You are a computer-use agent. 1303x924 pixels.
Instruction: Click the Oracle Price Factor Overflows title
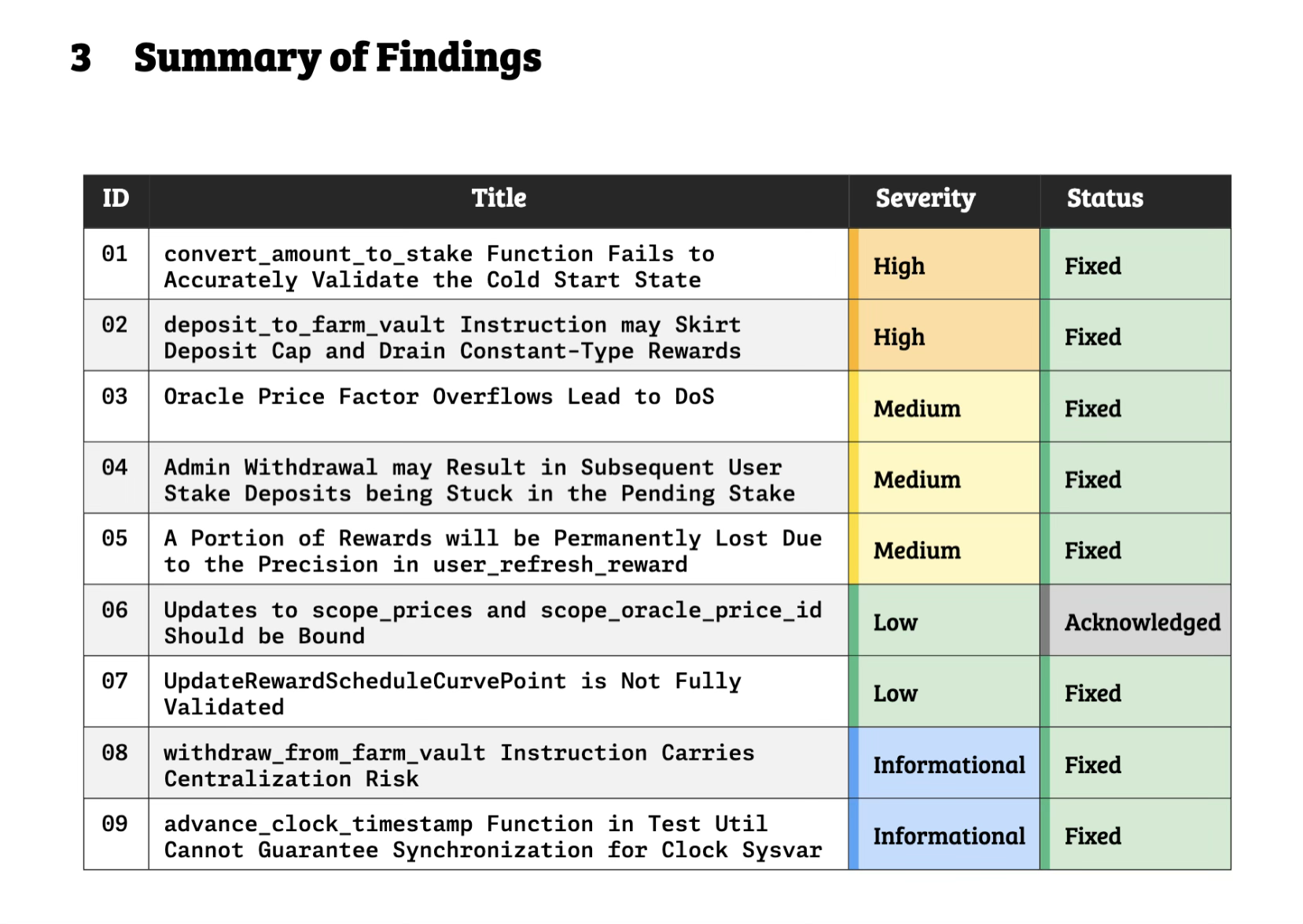point(439,397)
